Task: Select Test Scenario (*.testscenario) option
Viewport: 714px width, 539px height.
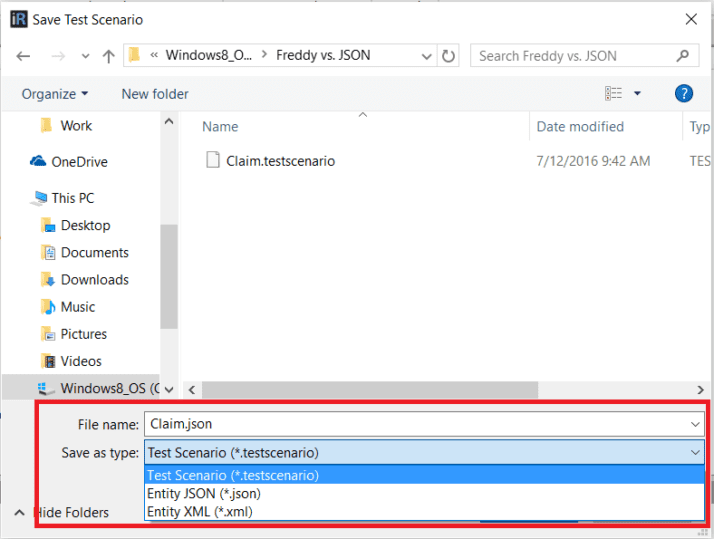Action: pos(233,475)
